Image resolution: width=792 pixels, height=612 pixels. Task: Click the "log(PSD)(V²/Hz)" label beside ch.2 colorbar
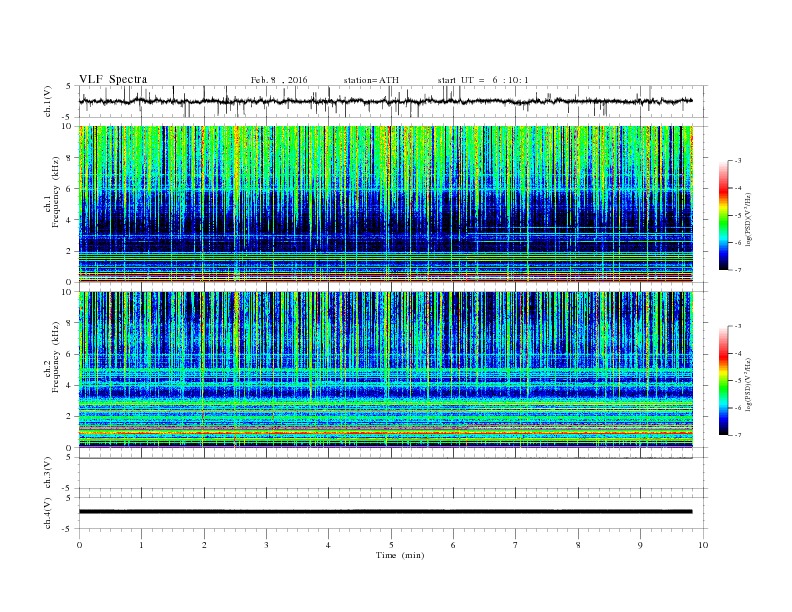[749, 385]
